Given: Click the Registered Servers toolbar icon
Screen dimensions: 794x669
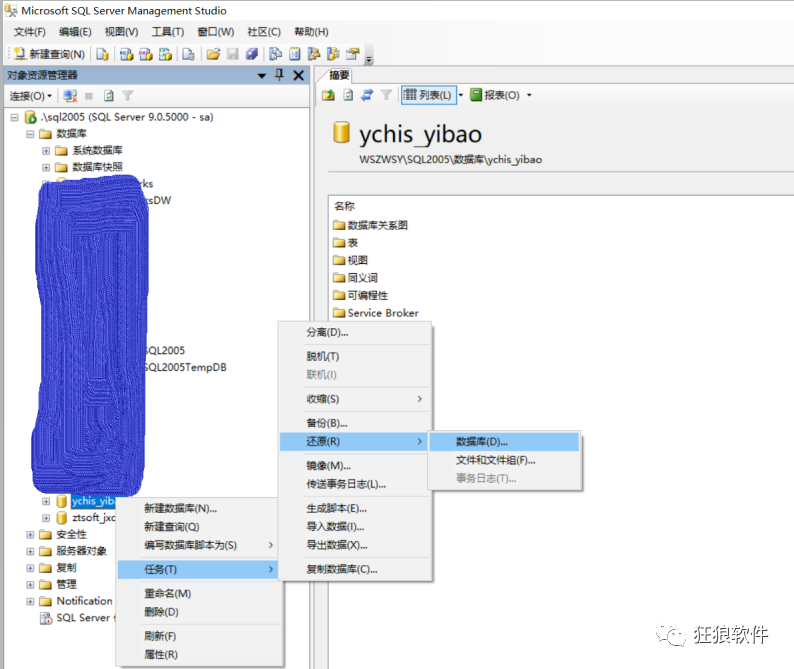Looking at the screenshot, I should coord(275,54).
